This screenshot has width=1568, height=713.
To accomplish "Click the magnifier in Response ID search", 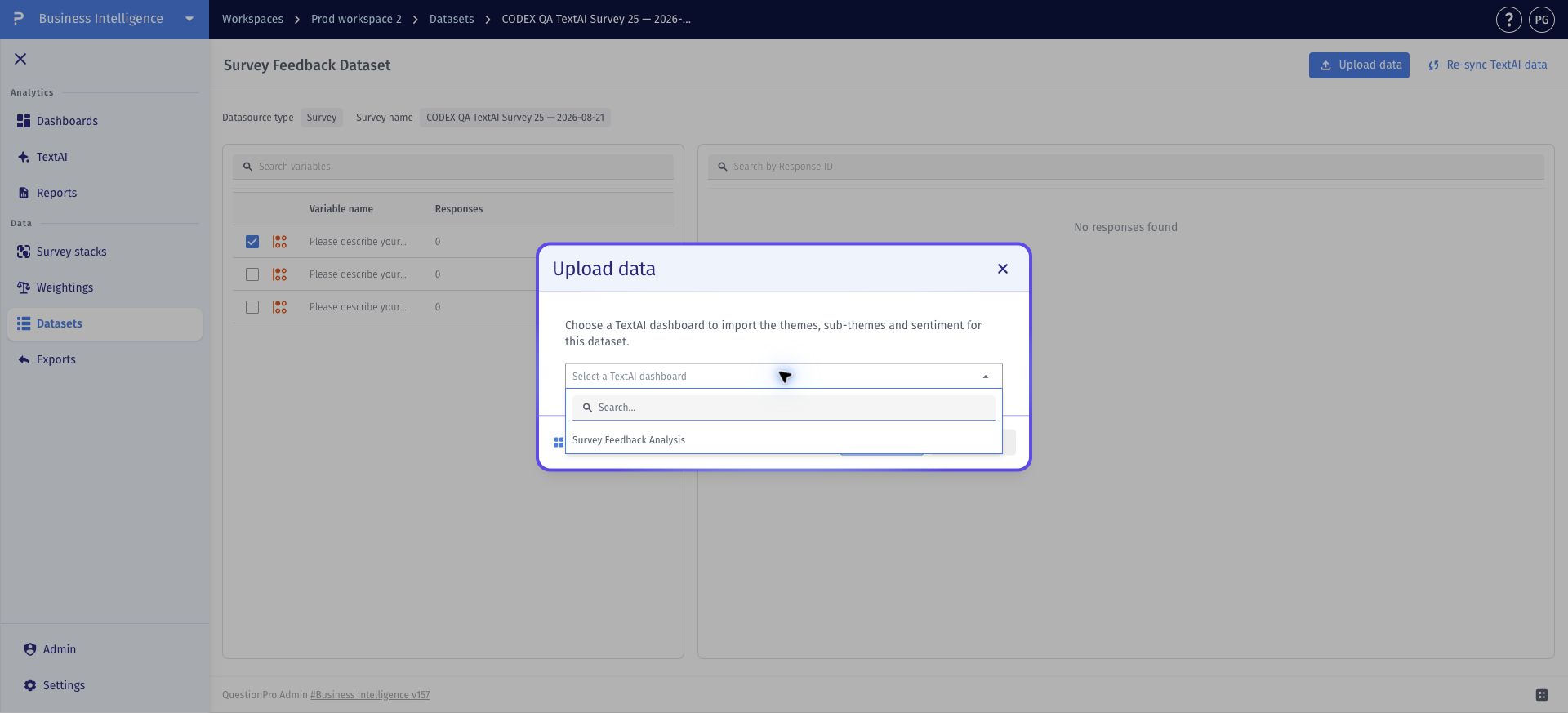I will click(x=723, y=167).
